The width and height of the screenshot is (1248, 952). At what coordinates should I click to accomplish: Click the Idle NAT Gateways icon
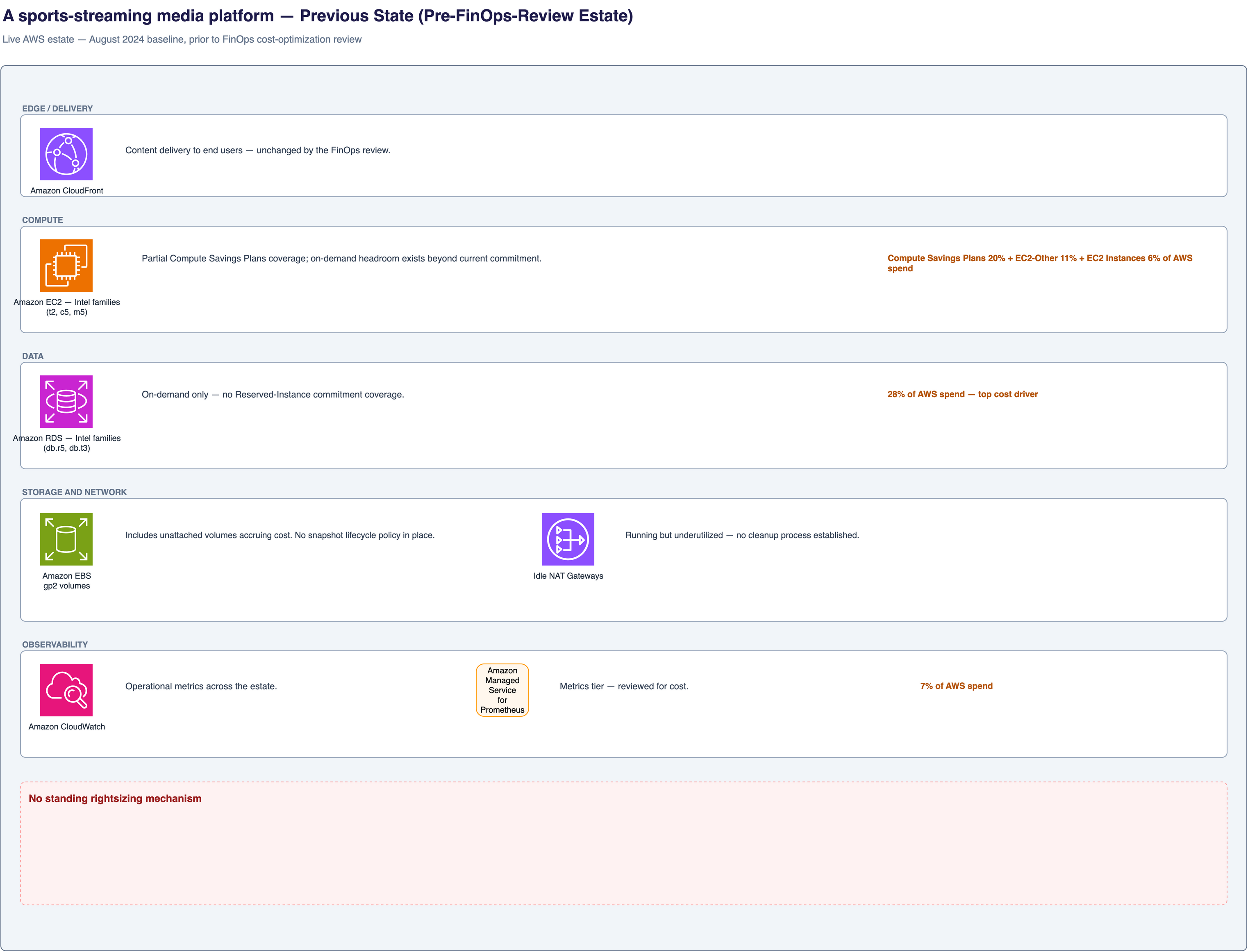coord(568,539)
